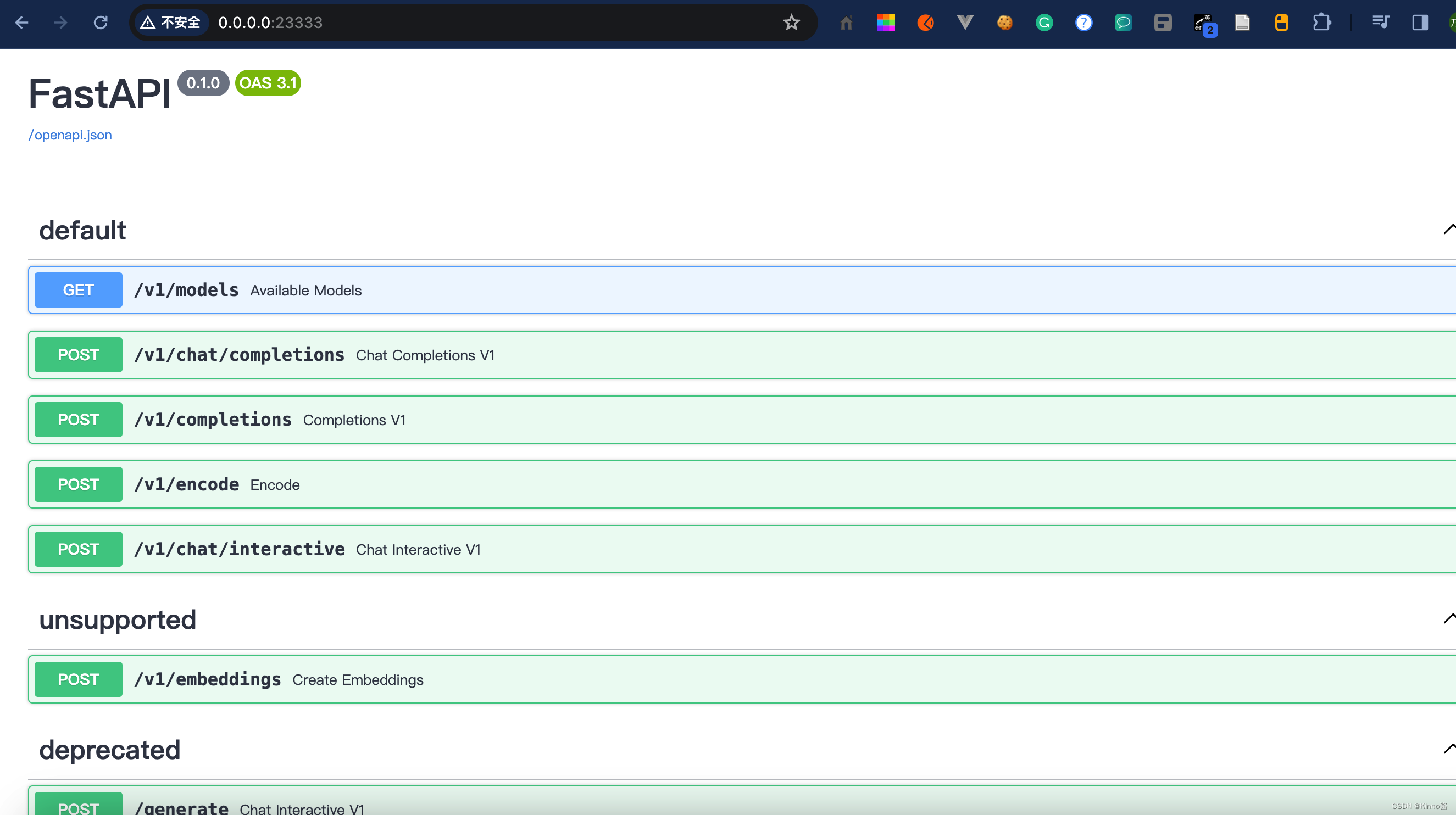Click the POST badge for /v1/encode
This screenshot has width=1456, height=815.
point(79,484)
